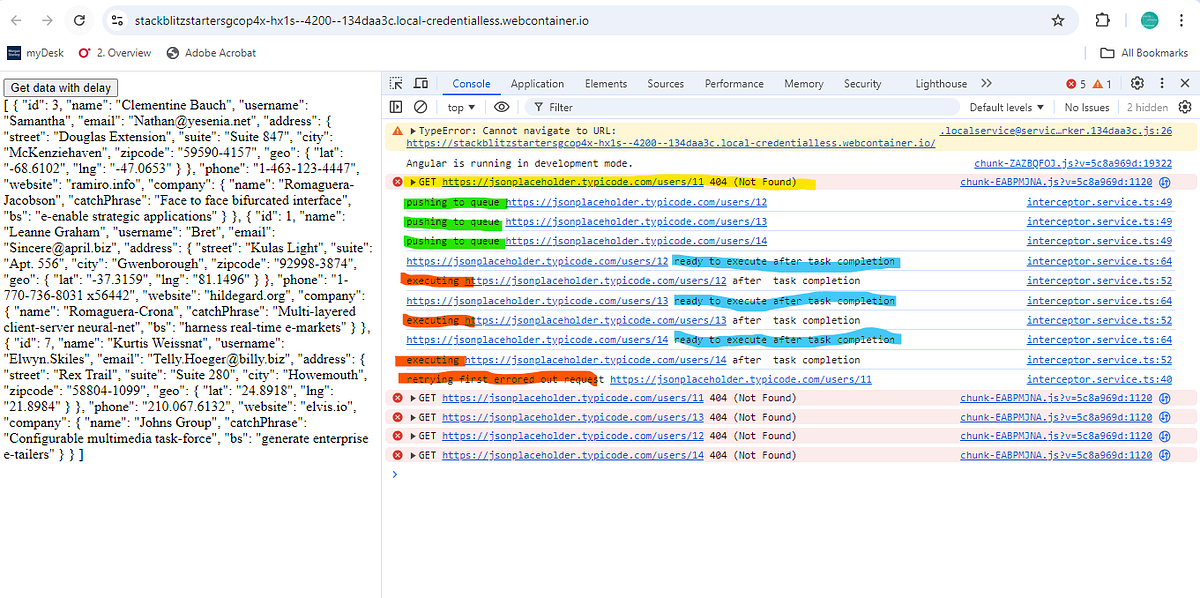Open the DevTools three-dot menu
1200x598 pixels.
click(1162, 84)
